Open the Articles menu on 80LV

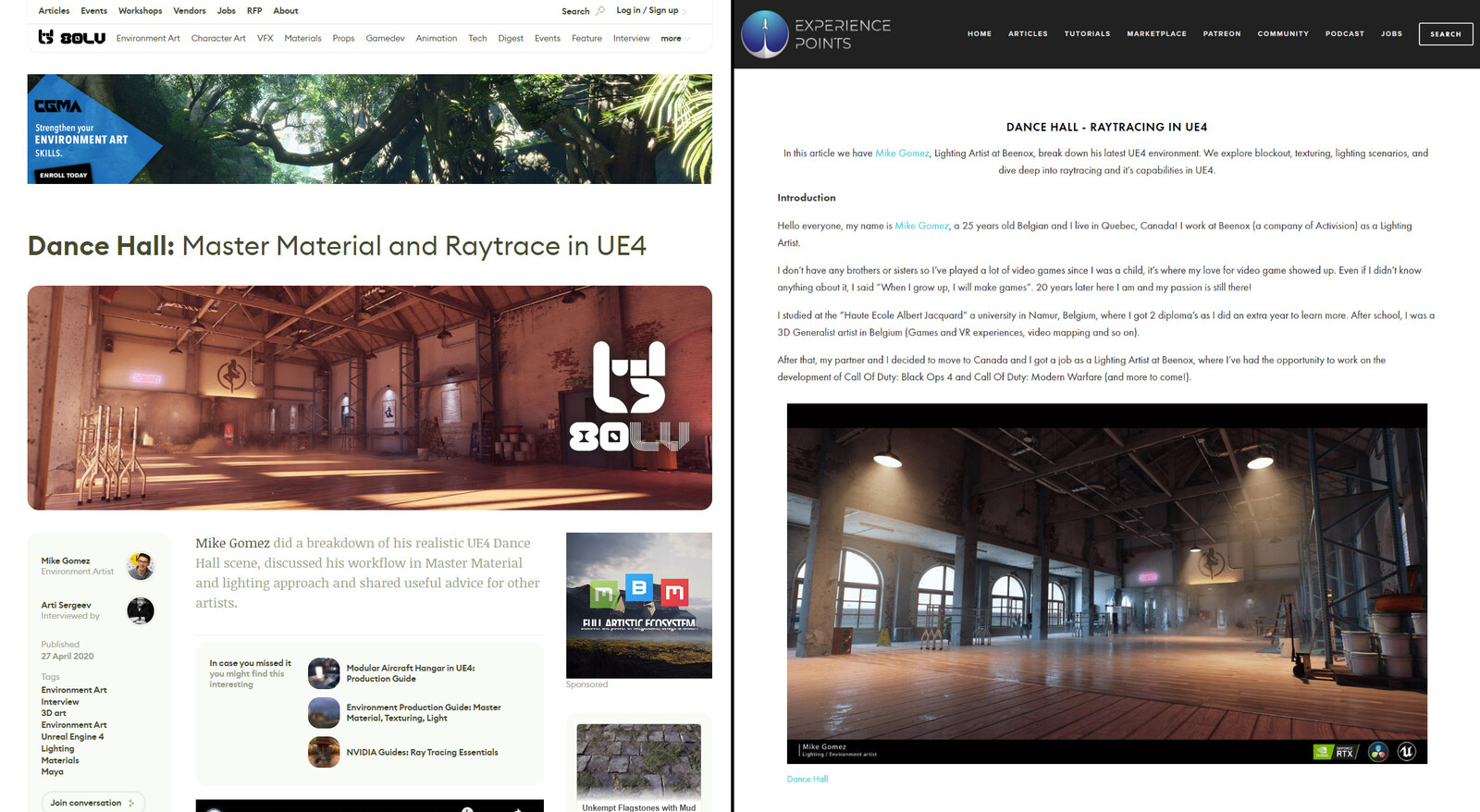(54, 11)
